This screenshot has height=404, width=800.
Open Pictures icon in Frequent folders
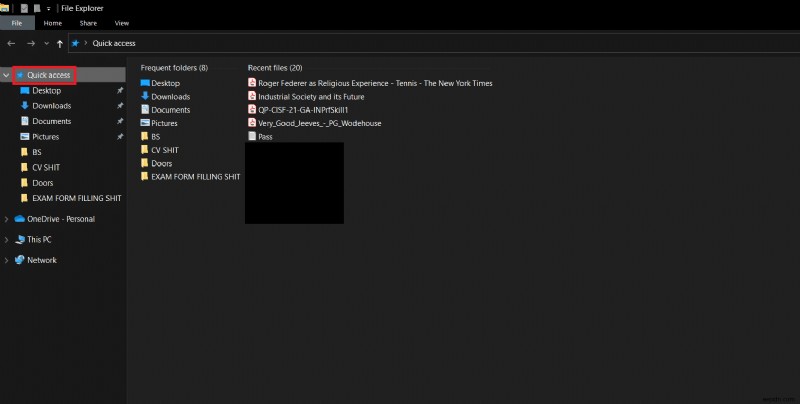tap(145, 123)
